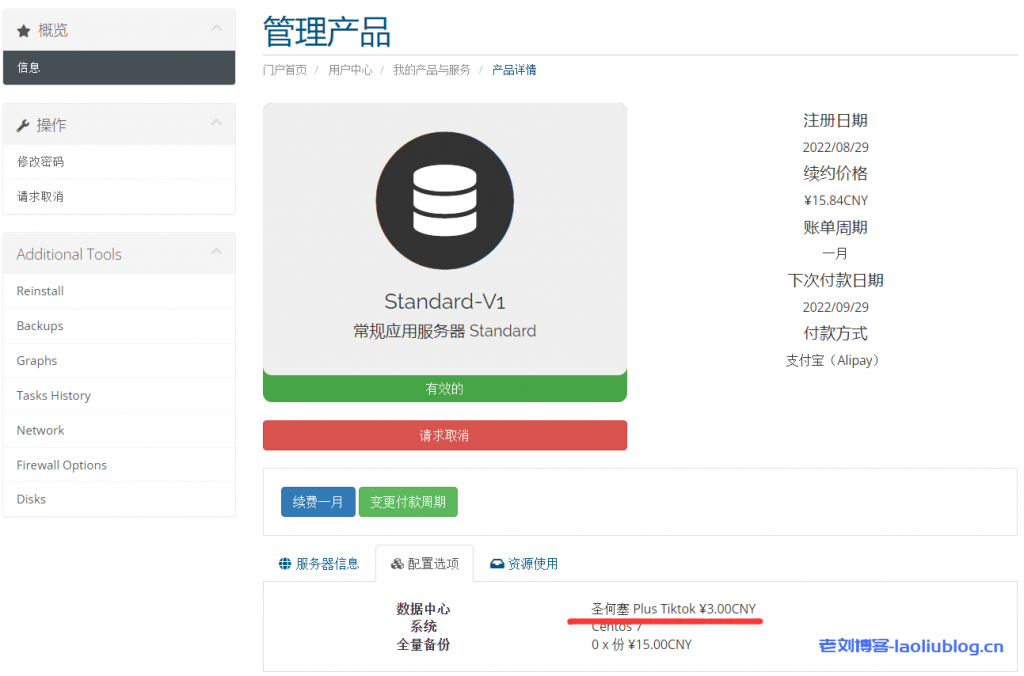Click the cloud icon on 资源使用 tab
Image resolution: width=1024 pixels, height=676 pixels.
[x=497, y=563]
